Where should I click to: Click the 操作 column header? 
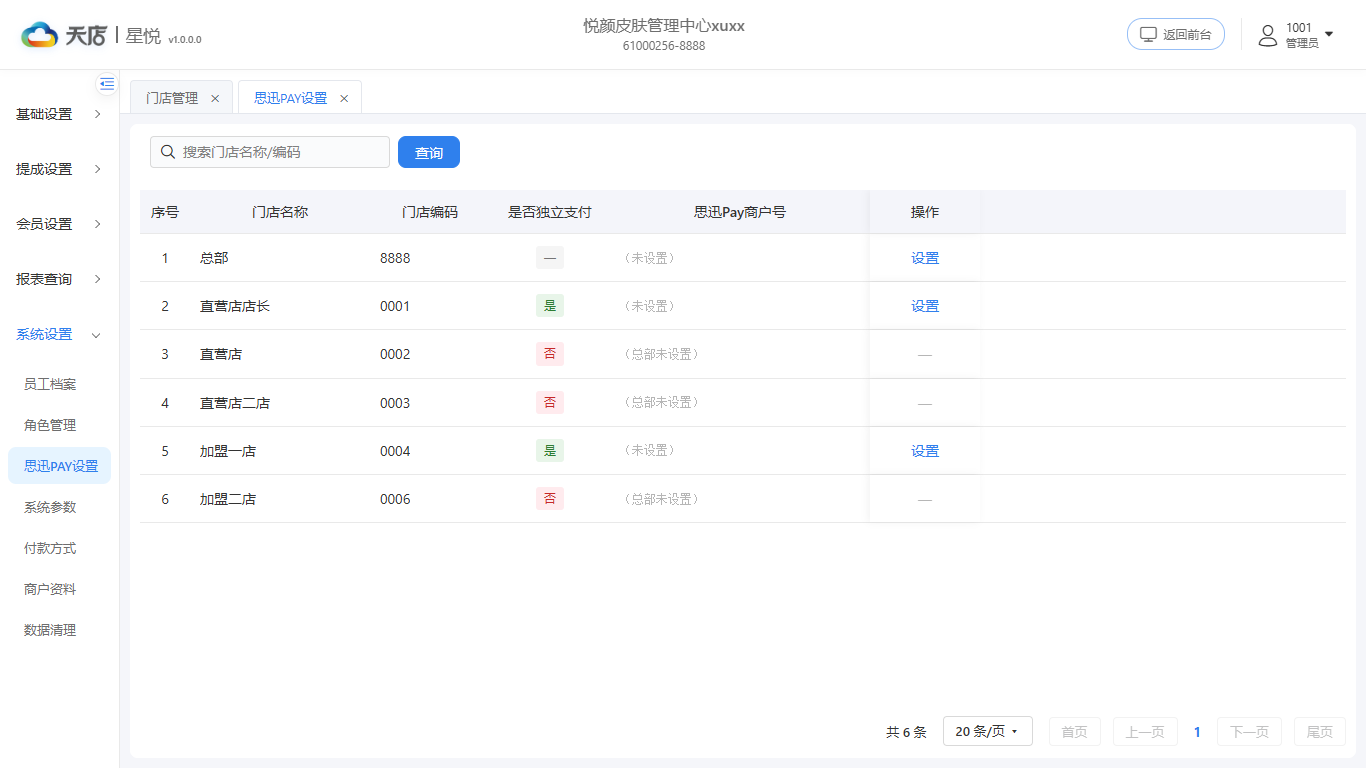click(925, 212)
